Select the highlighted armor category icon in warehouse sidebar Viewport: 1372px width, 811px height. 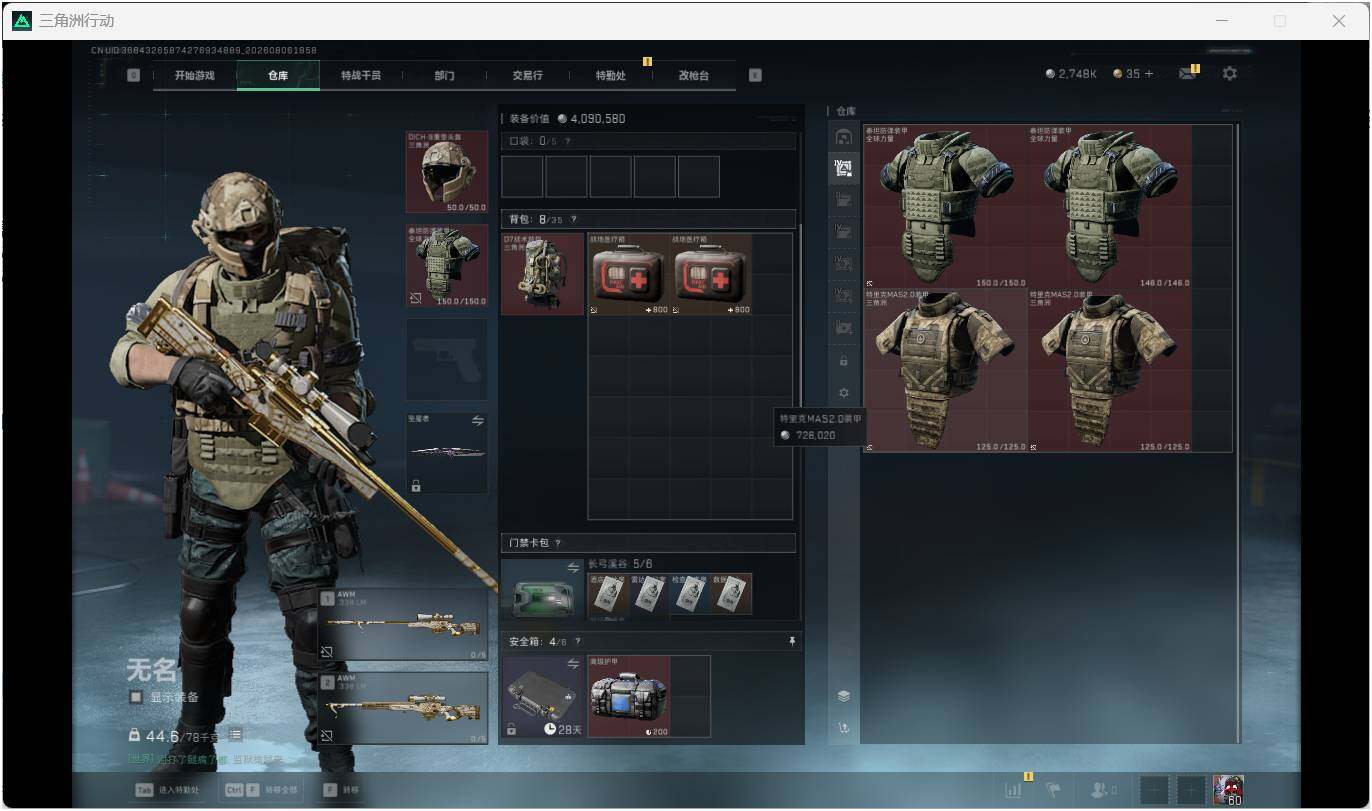point(843,168)
